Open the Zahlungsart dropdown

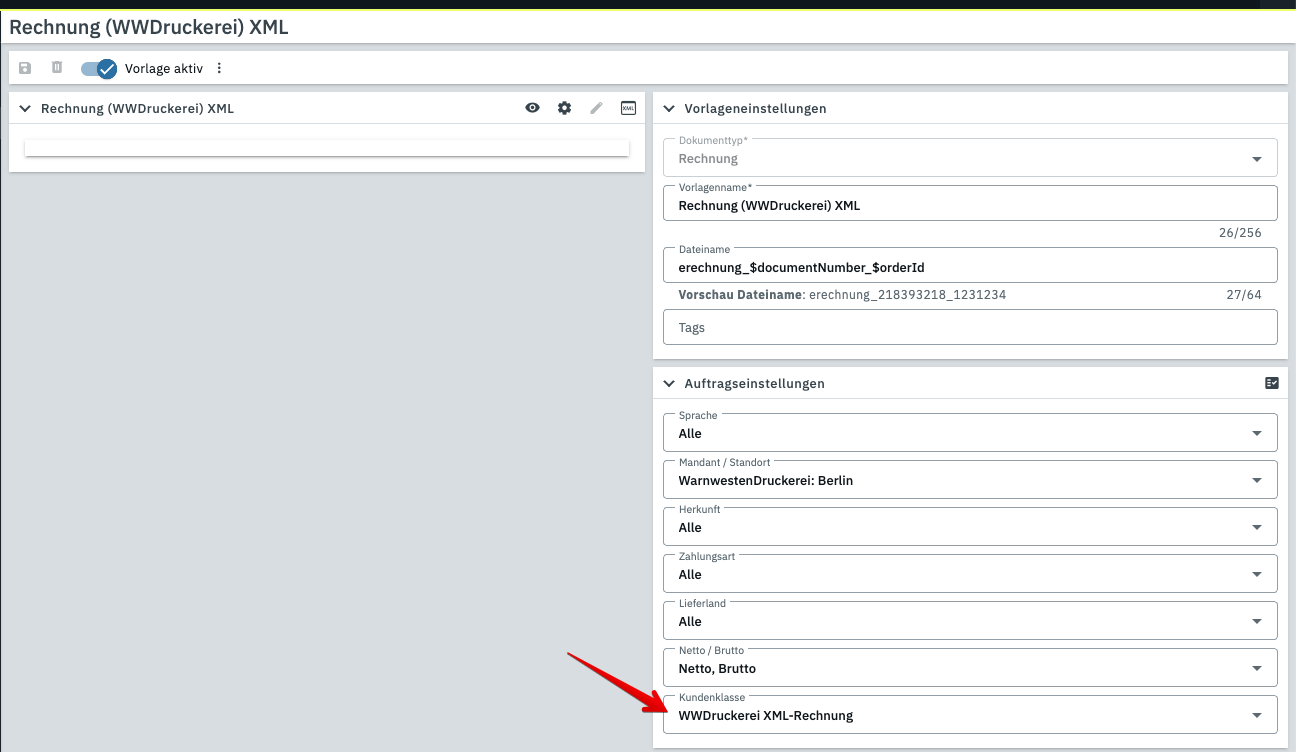click(x=970, y=573)
